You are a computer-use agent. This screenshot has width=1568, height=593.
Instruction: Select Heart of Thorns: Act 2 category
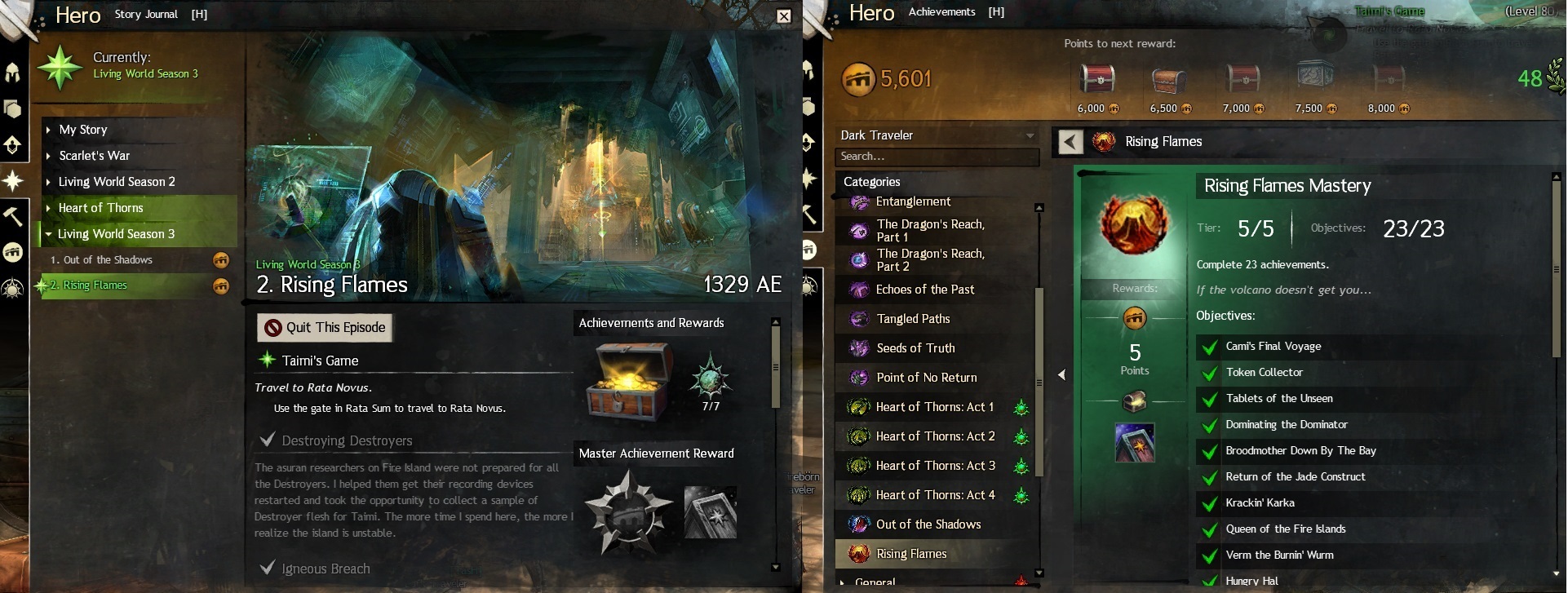[936, 436]
